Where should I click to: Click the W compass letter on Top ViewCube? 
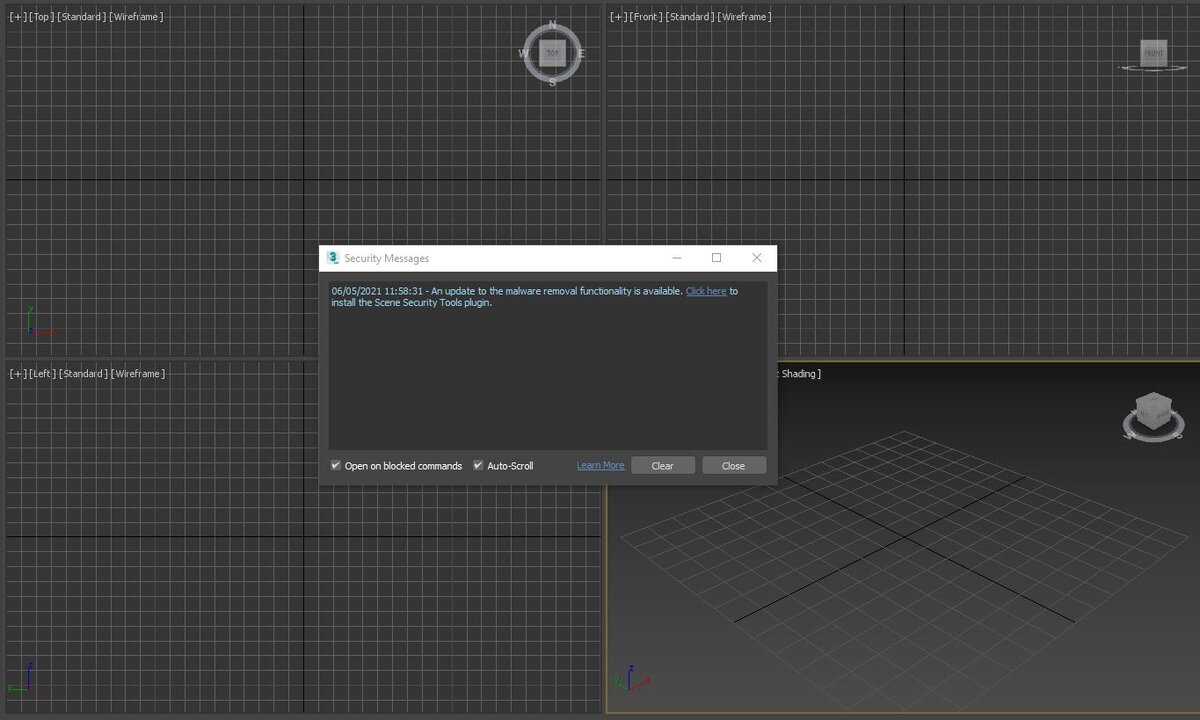[x=524, y=54]
